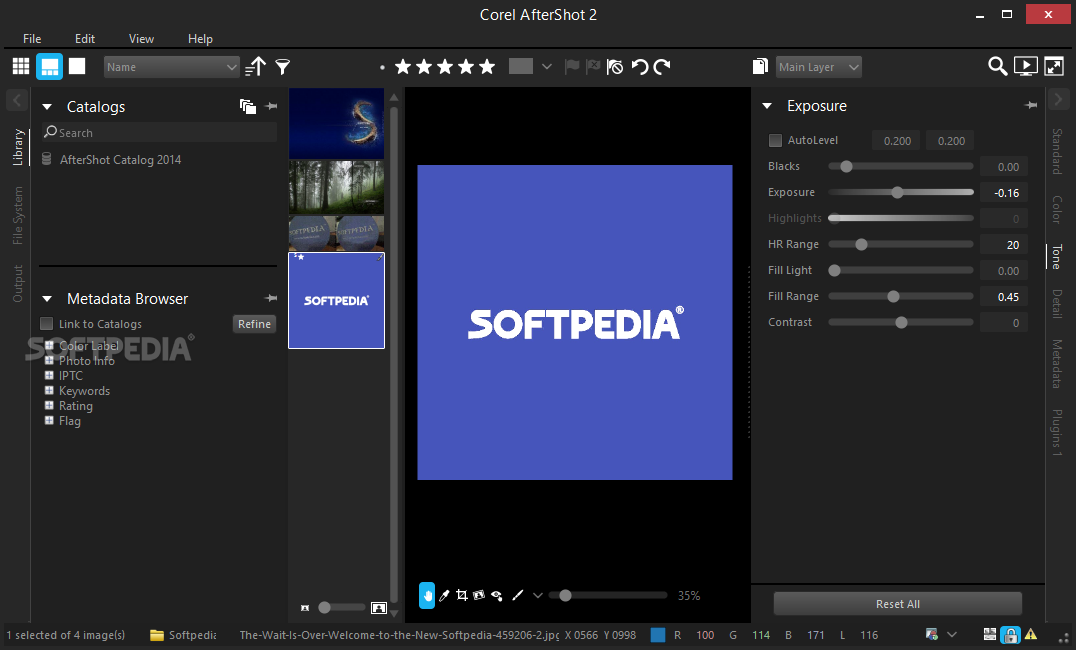Select the red eye tool
Screen dimensions: 1076x650
click(497, 595)
